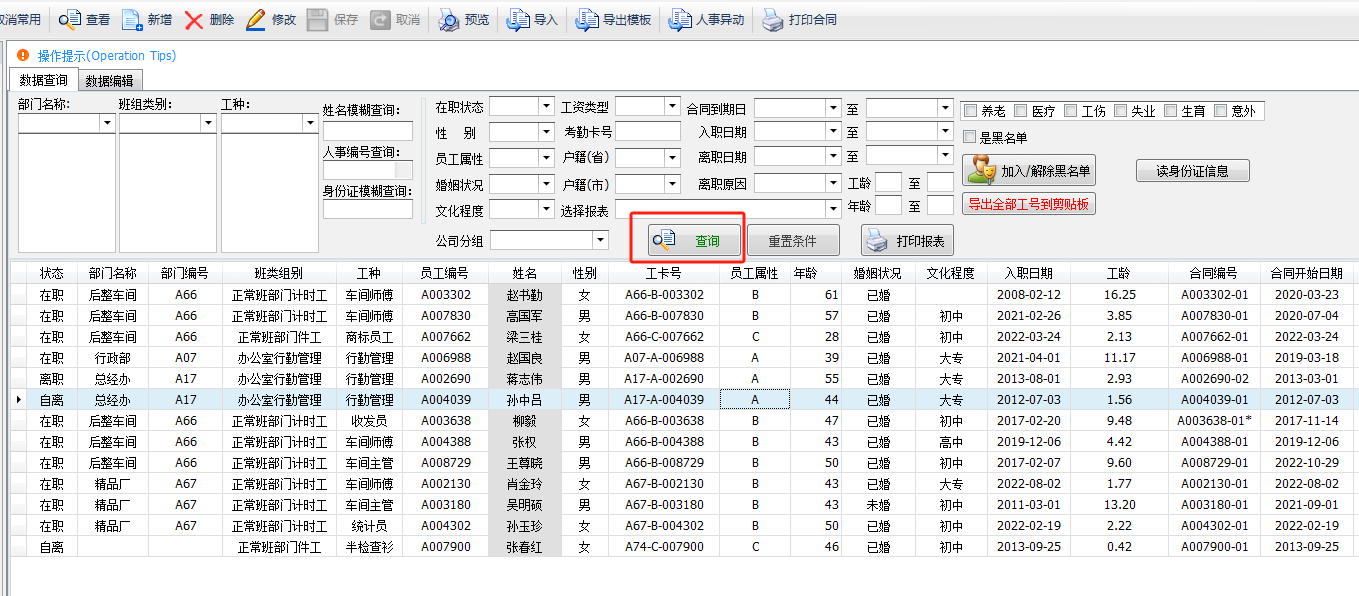Open the 离职原因 dropdown

click(834, 184)
